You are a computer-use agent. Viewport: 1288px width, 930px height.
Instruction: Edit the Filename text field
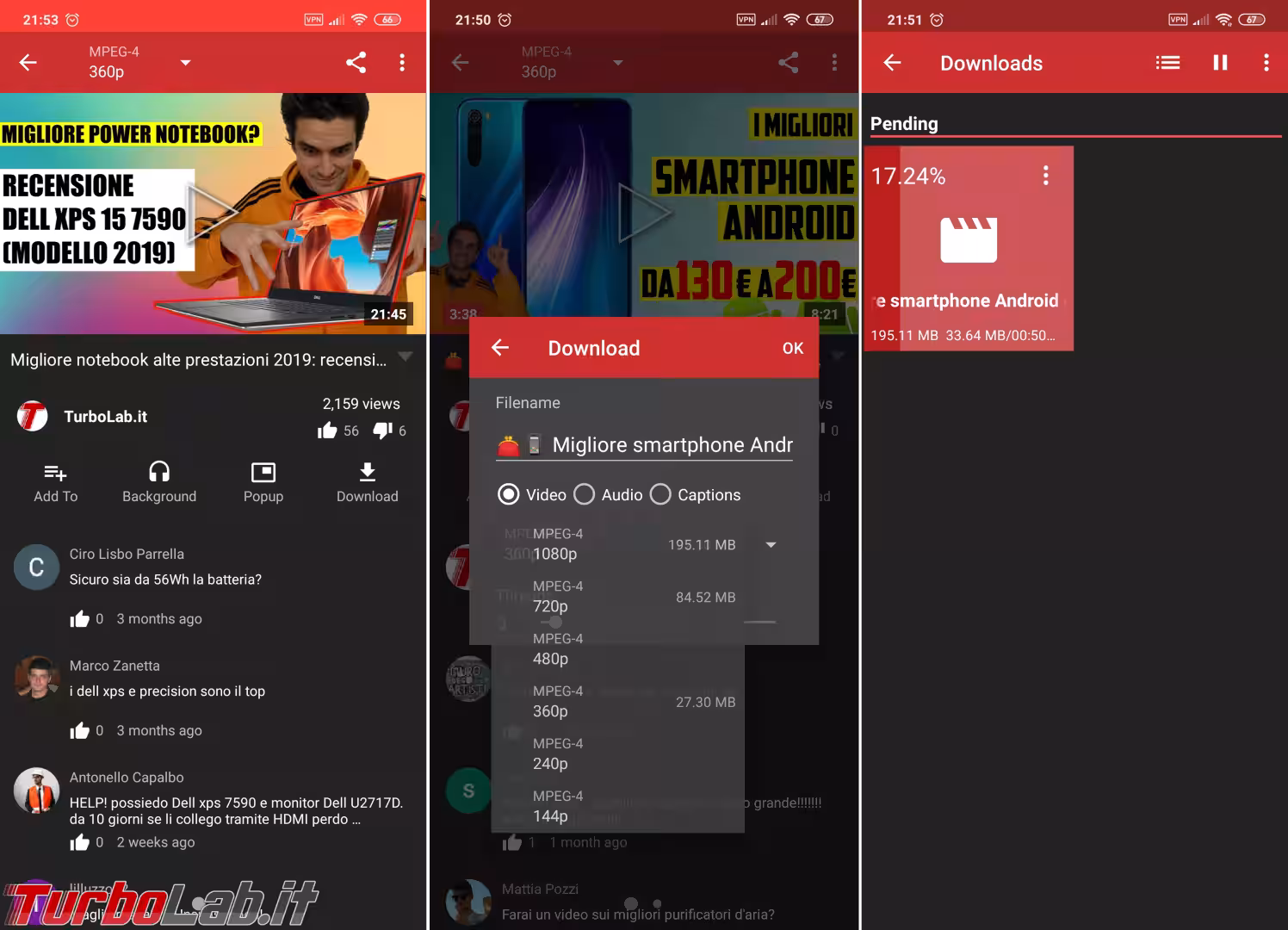(670, 445)
